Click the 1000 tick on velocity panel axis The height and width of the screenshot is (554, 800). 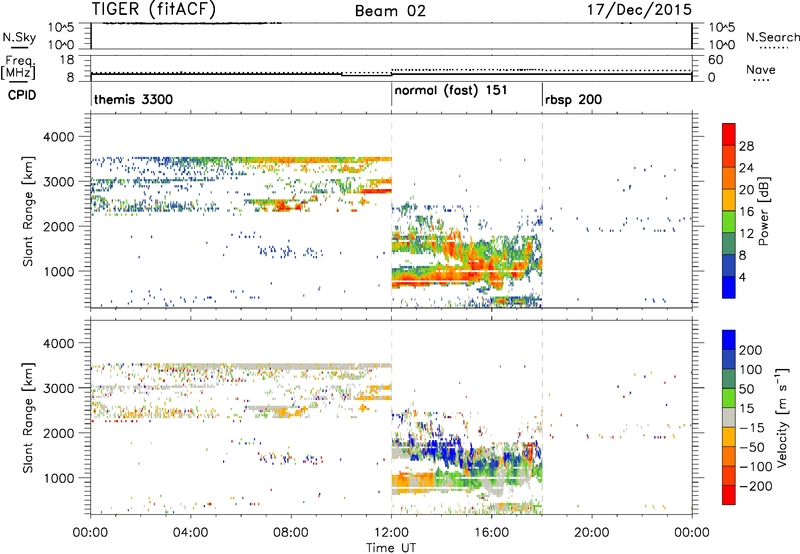pyautogui.click(x=59, y=478)
